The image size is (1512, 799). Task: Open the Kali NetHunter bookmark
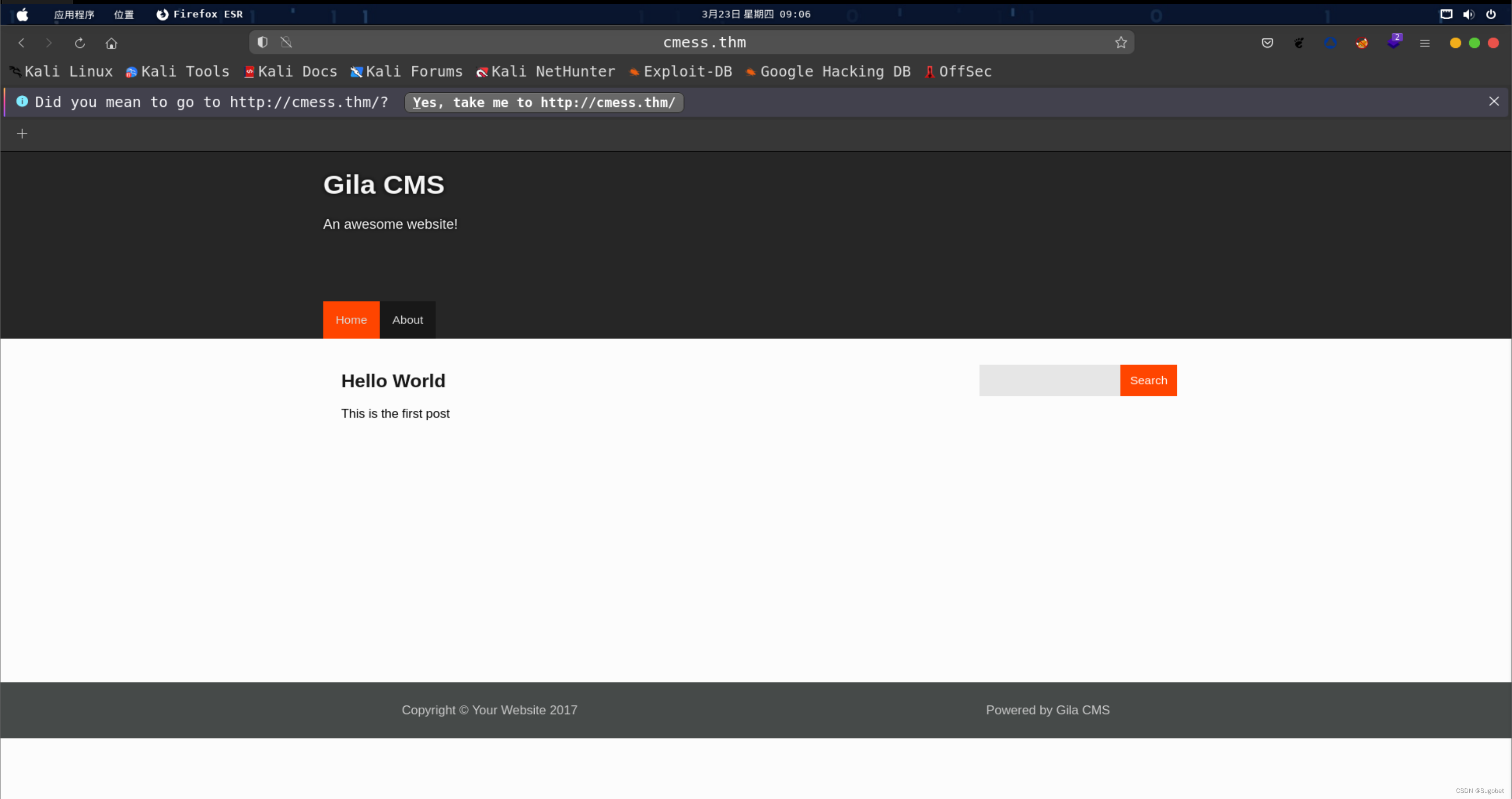pyautogui.click(x=545, y=72)
